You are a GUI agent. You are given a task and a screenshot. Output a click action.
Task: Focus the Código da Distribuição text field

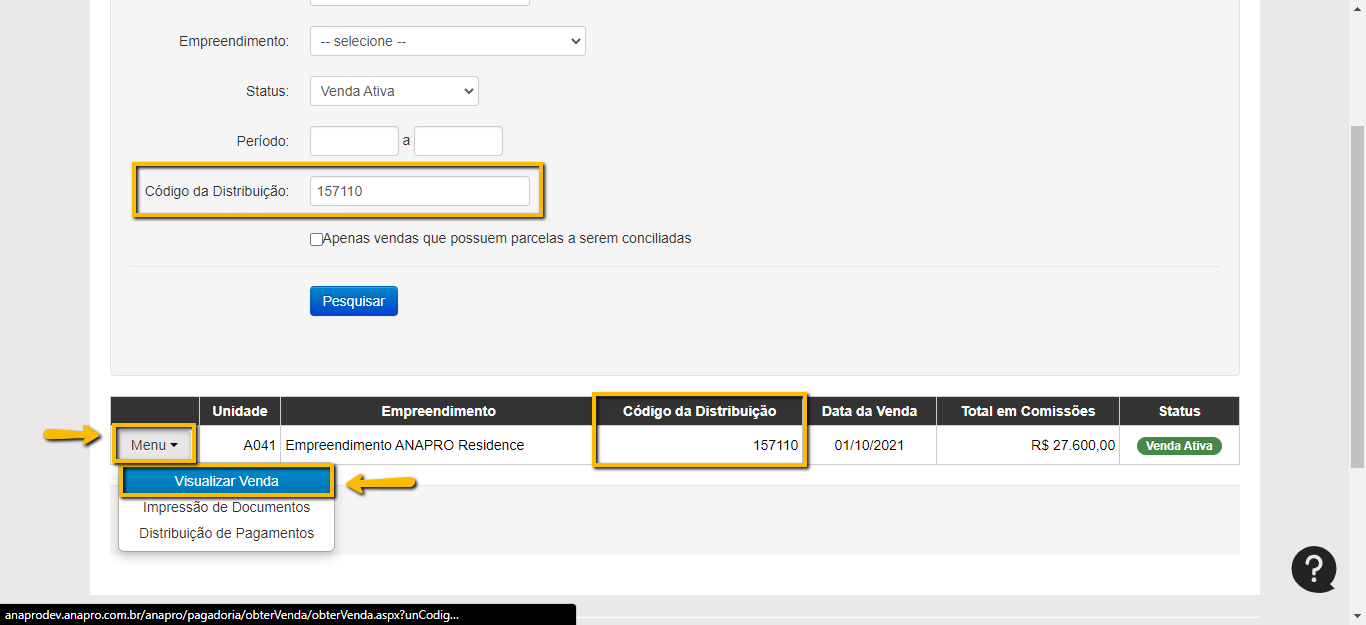pos(419,191)
